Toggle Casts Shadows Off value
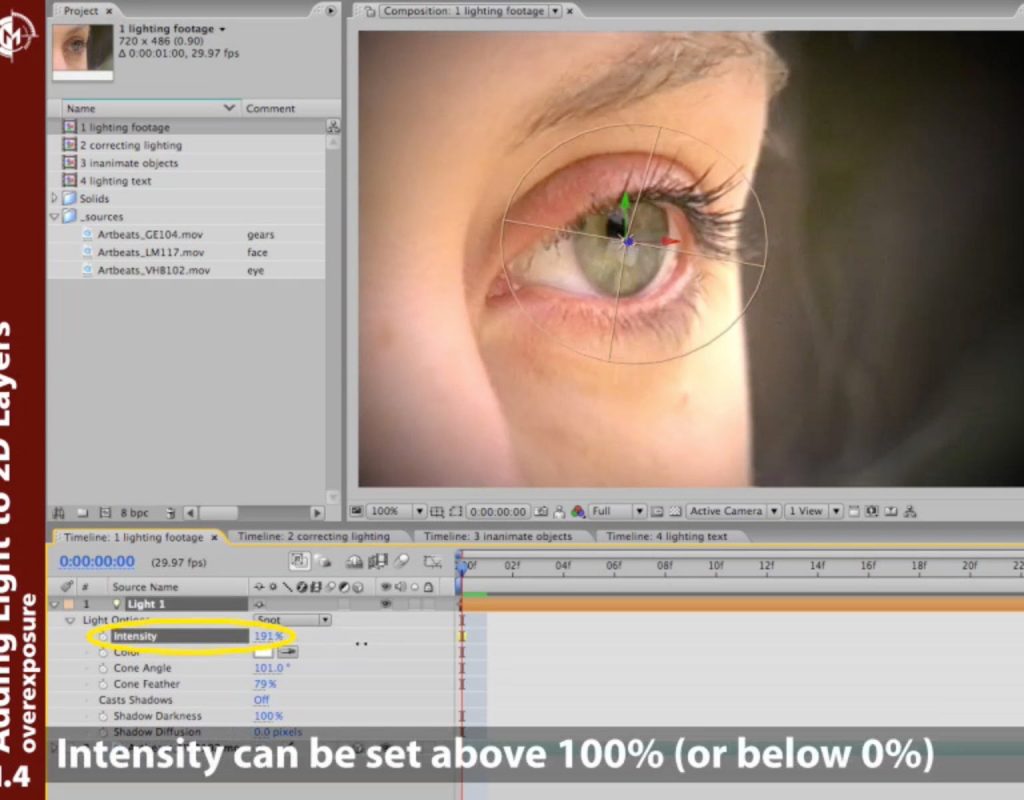The image size is (1024, 800). (261, 700)
